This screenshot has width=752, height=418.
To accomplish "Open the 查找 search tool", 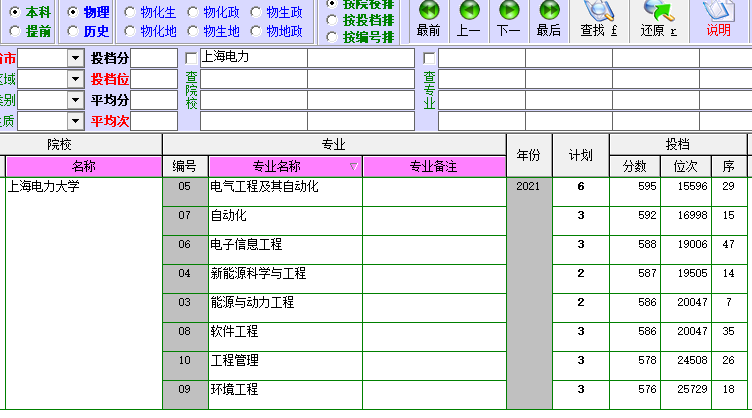I will pos(599,20).
